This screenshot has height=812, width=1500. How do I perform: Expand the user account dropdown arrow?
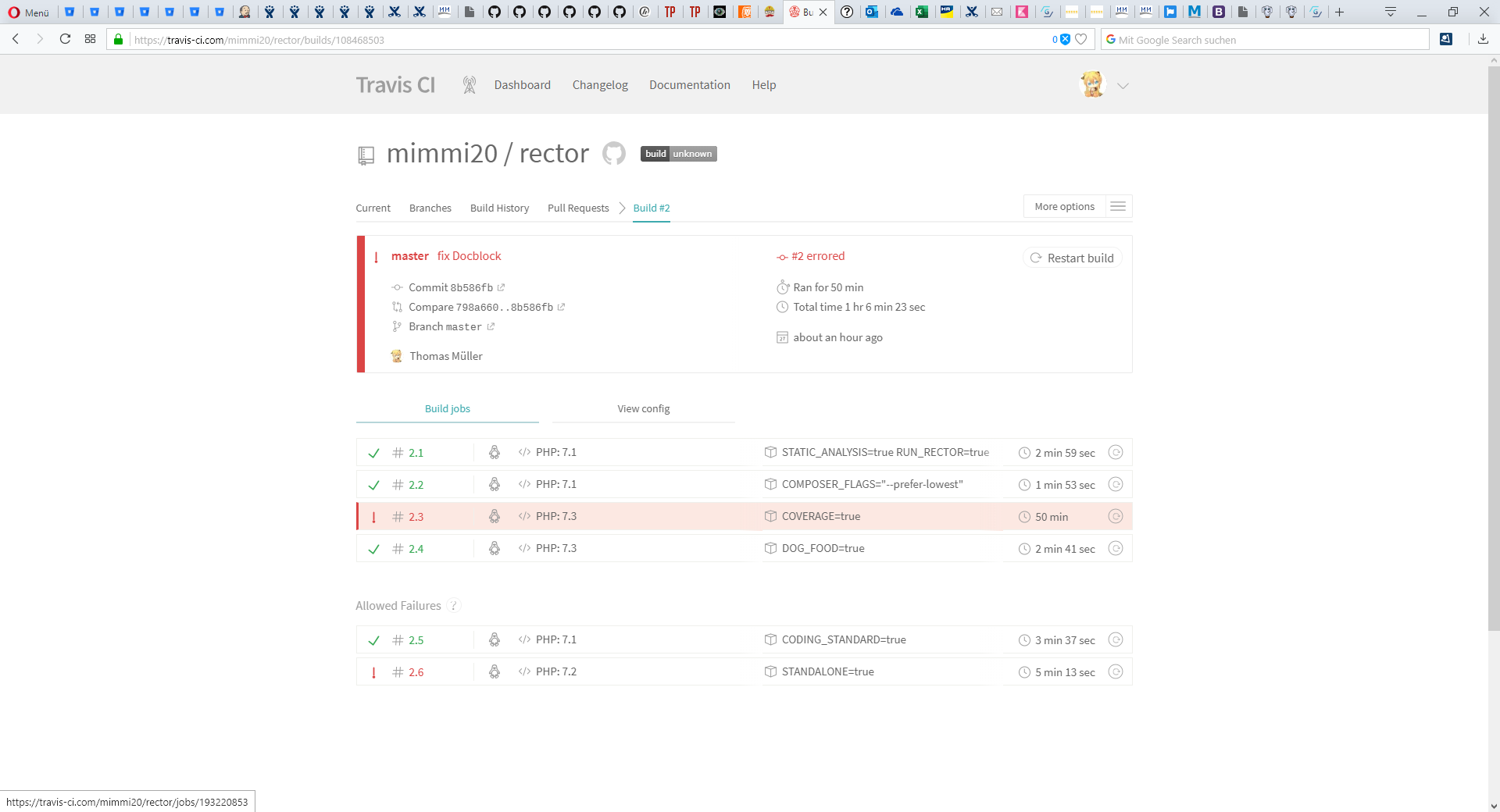[1123, 86]
